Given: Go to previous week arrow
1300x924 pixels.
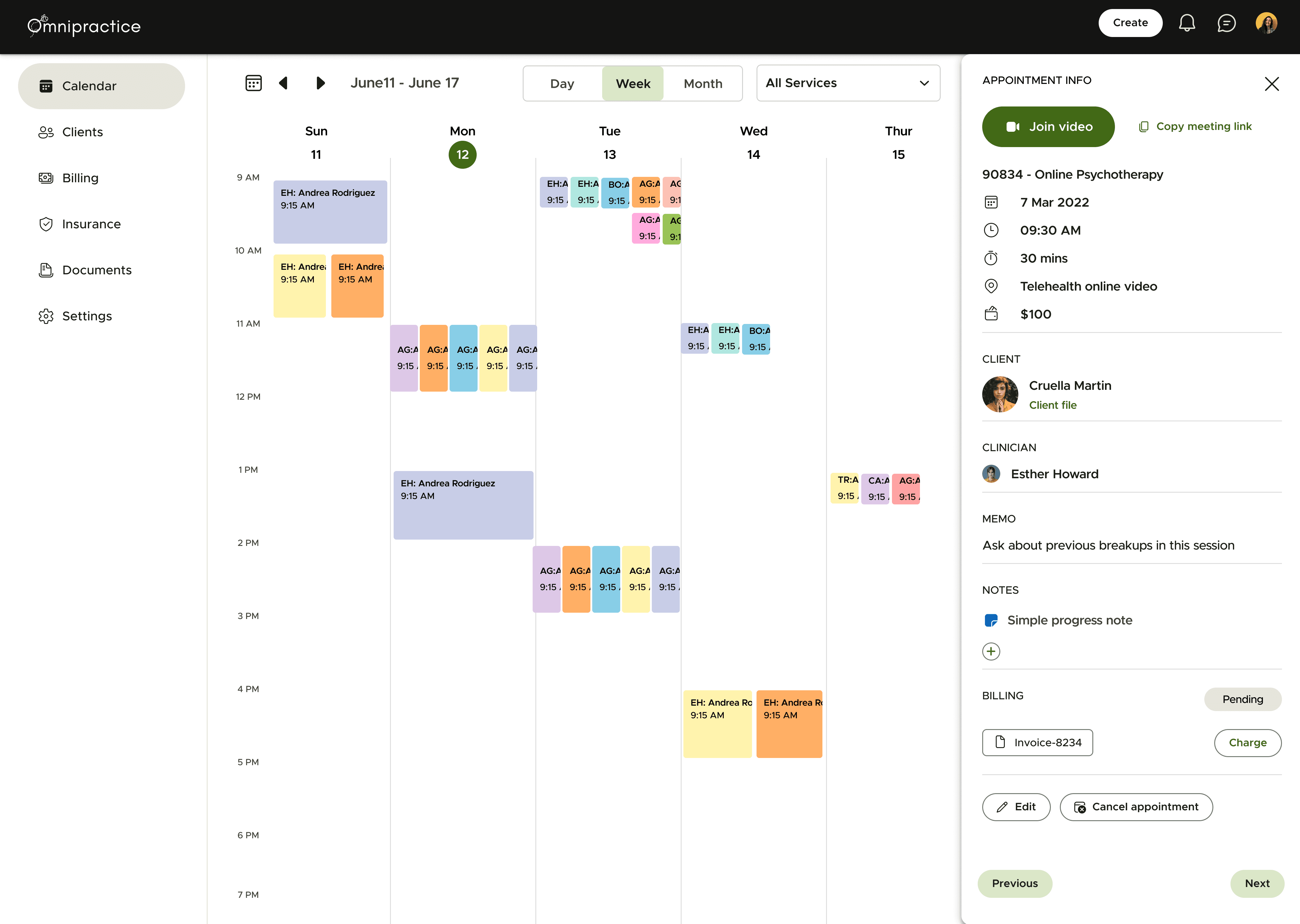Looking at the screenshot, I should pos(283,83).
